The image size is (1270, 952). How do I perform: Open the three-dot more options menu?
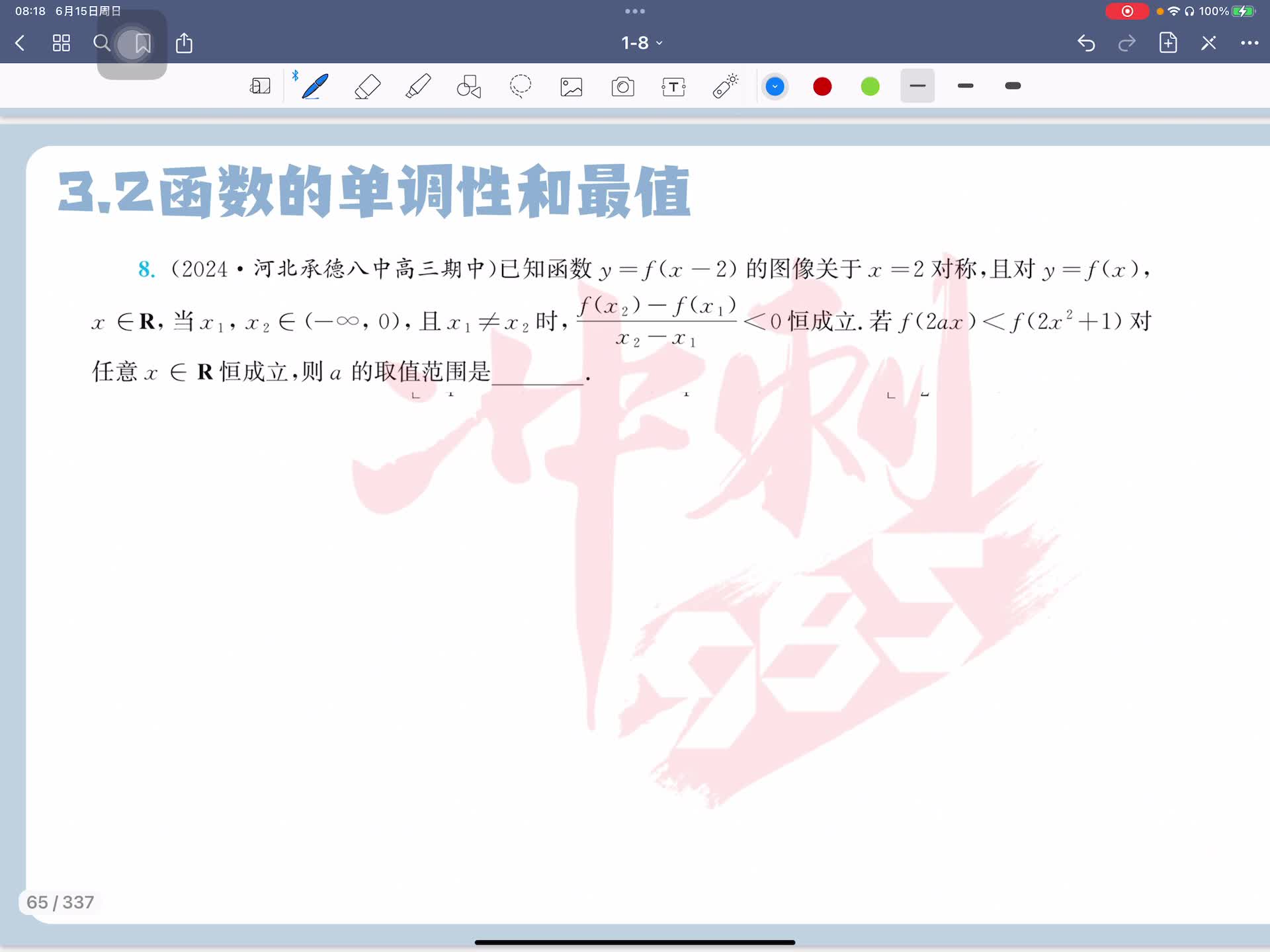pos(1249,43)
